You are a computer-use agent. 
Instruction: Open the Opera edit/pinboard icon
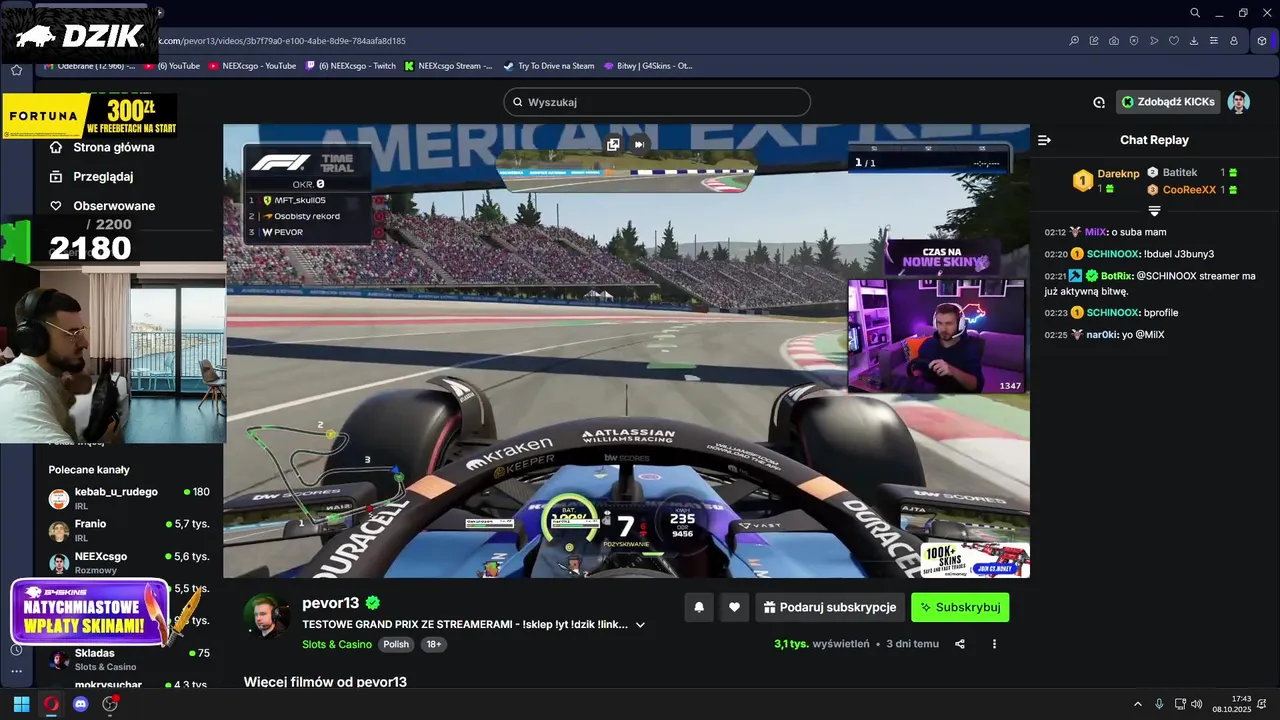point(1094,41)
